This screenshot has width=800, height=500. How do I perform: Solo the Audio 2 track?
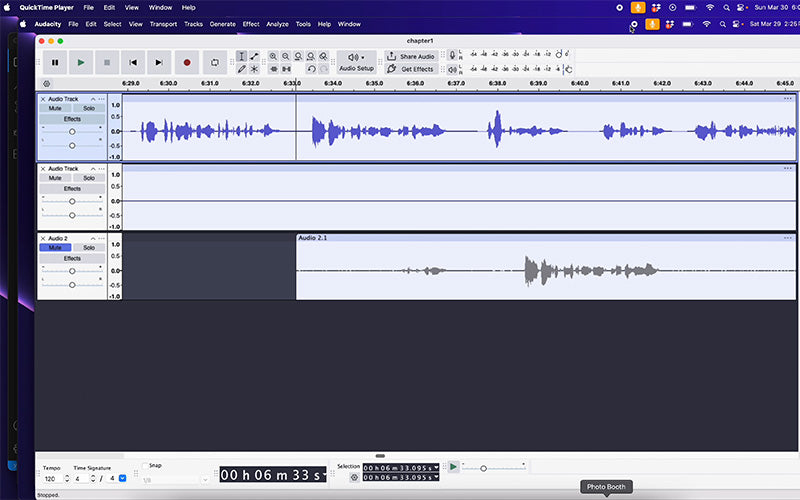pos(89,247)
